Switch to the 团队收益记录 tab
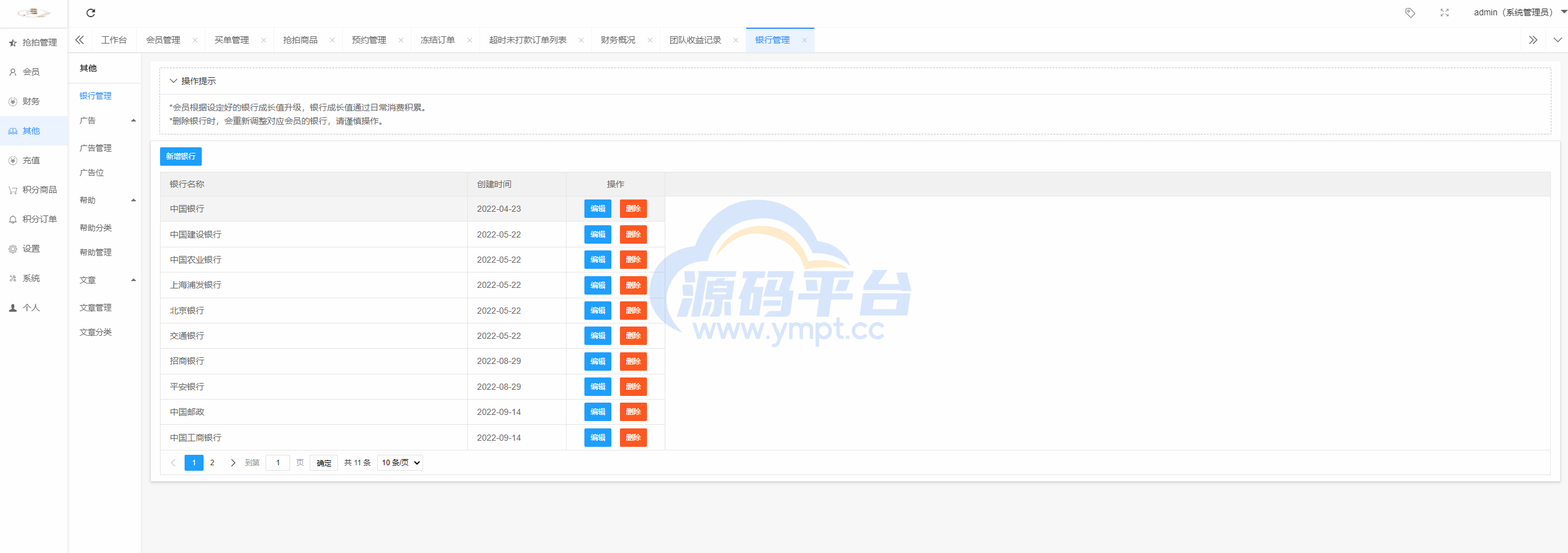1568x553 pixels. coord(695,40)
